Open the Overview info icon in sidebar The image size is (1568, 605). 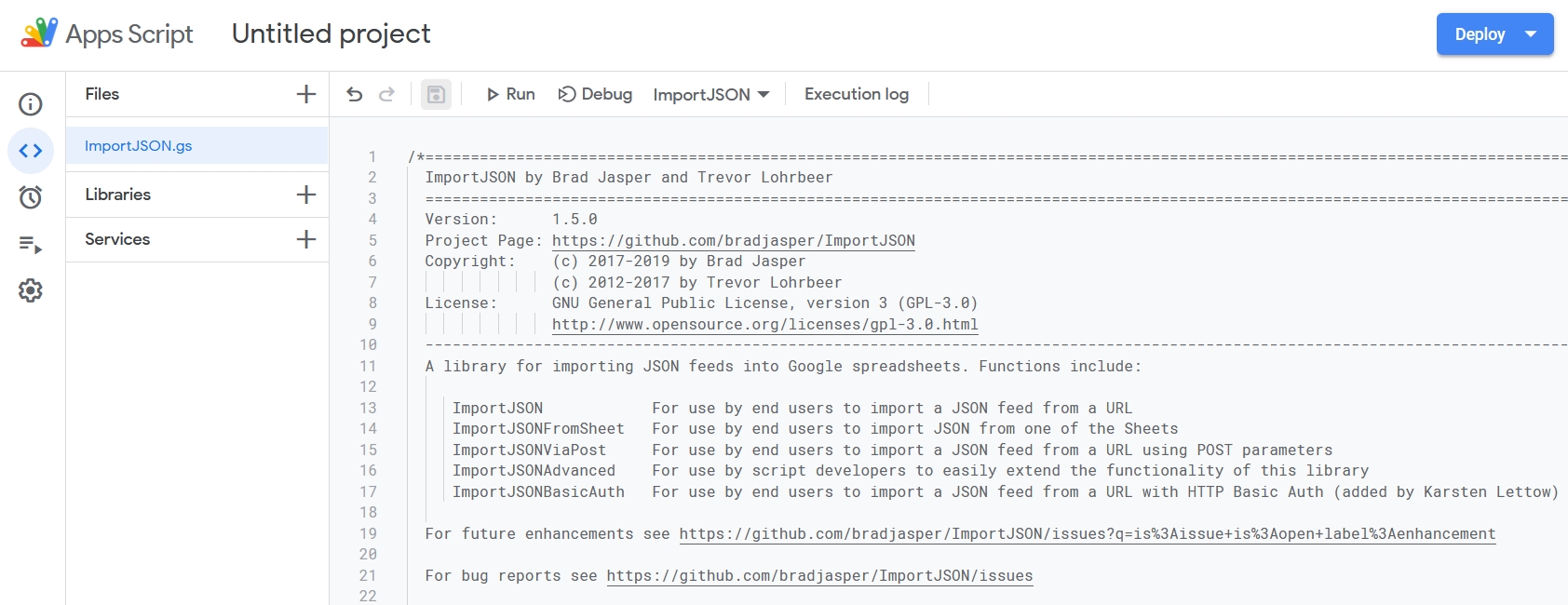31,104
